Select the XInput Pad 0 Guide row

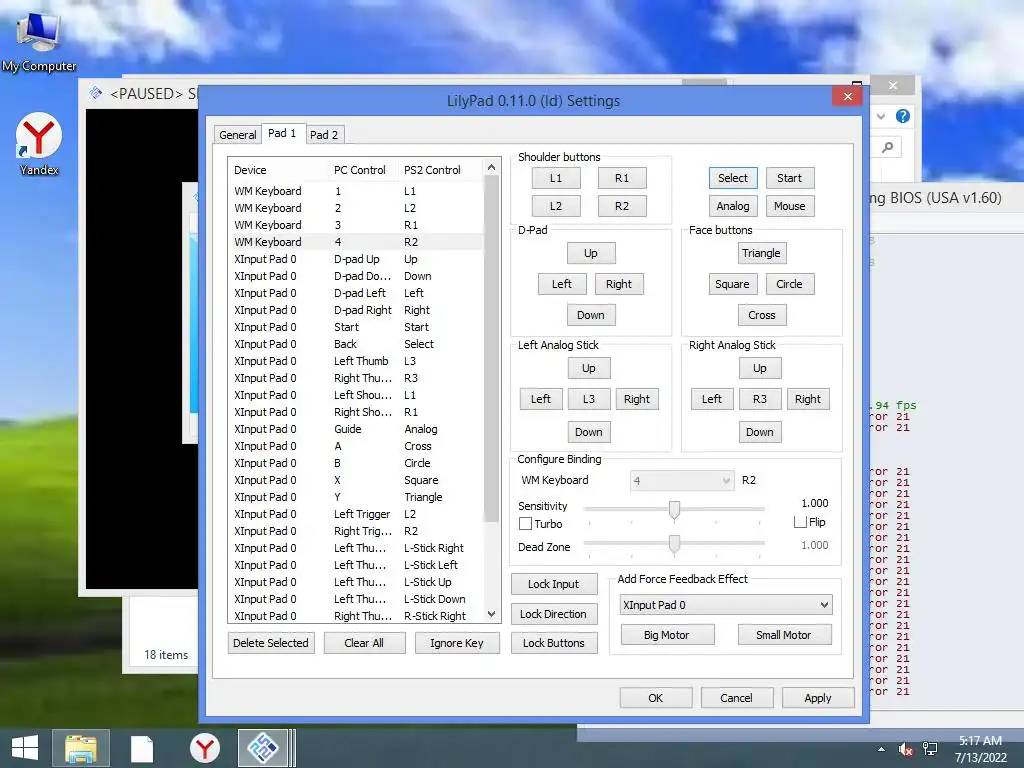tap(357, 429)
